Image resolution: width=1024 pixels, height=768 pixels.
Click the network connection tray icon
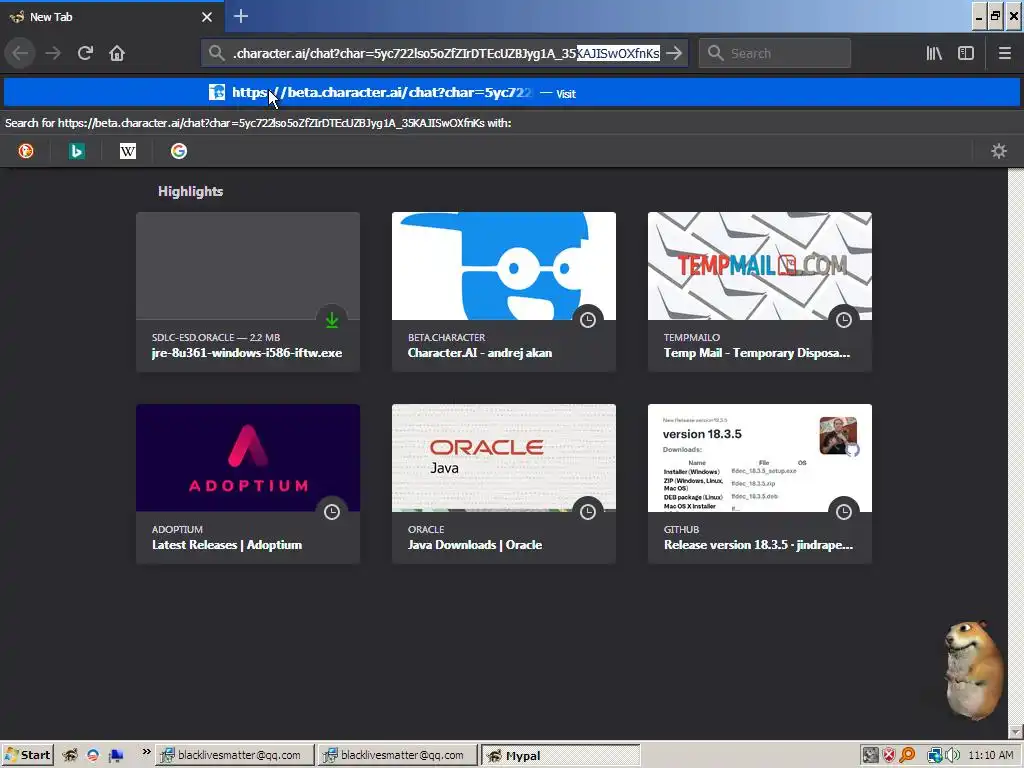click(935, 756)
